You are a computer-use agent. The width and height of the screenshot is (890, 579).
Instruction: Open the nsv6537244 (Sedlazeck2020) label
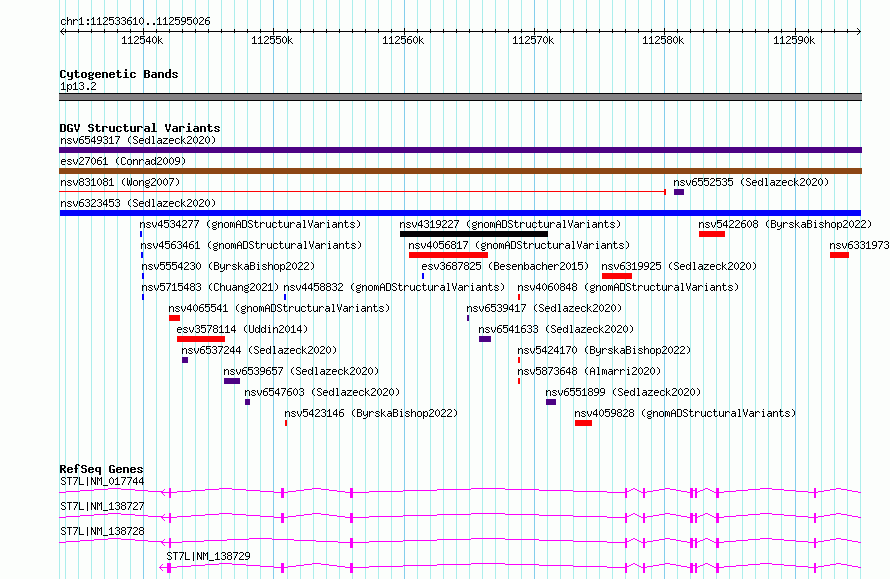pyautogui.click(x=259, y=350)
